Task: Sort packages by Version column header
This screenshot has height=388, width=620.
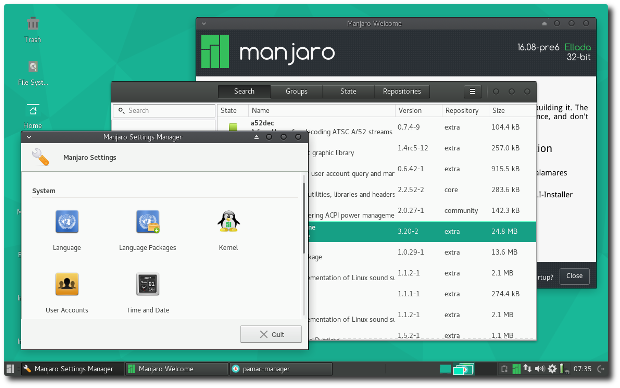Action: pos(418,111)
